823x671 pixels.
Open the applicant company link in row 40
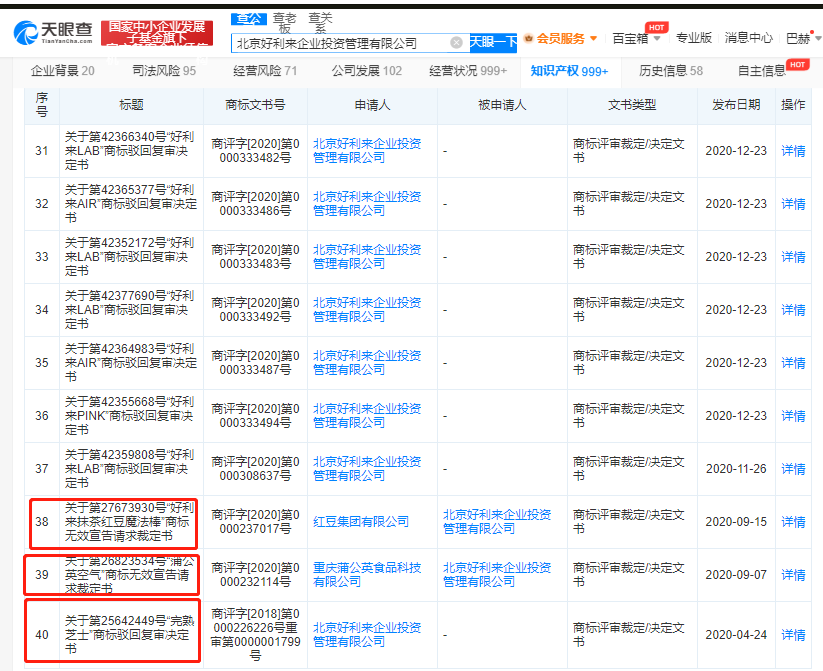pos(367,635)
